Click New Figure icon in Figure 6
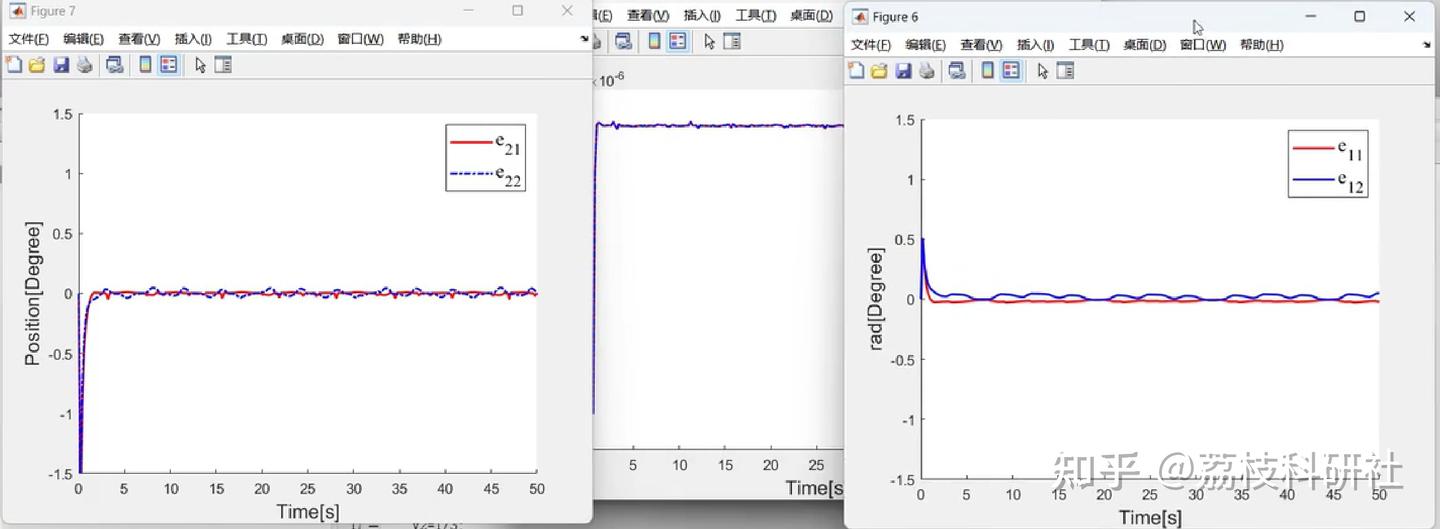The image size is (1440, 529). (x=856, y=70)
